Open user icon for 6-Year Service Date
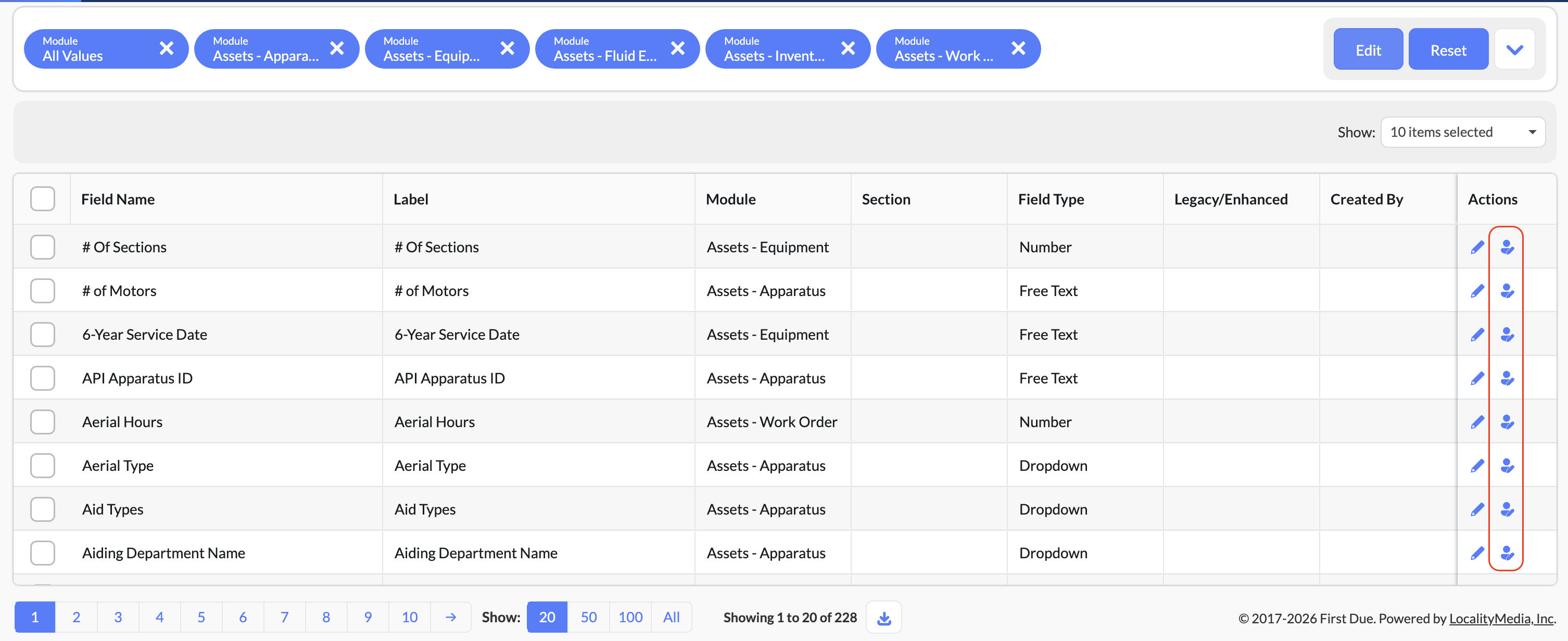Screen dimensions: 1568x641 (x=1507, y=335)
